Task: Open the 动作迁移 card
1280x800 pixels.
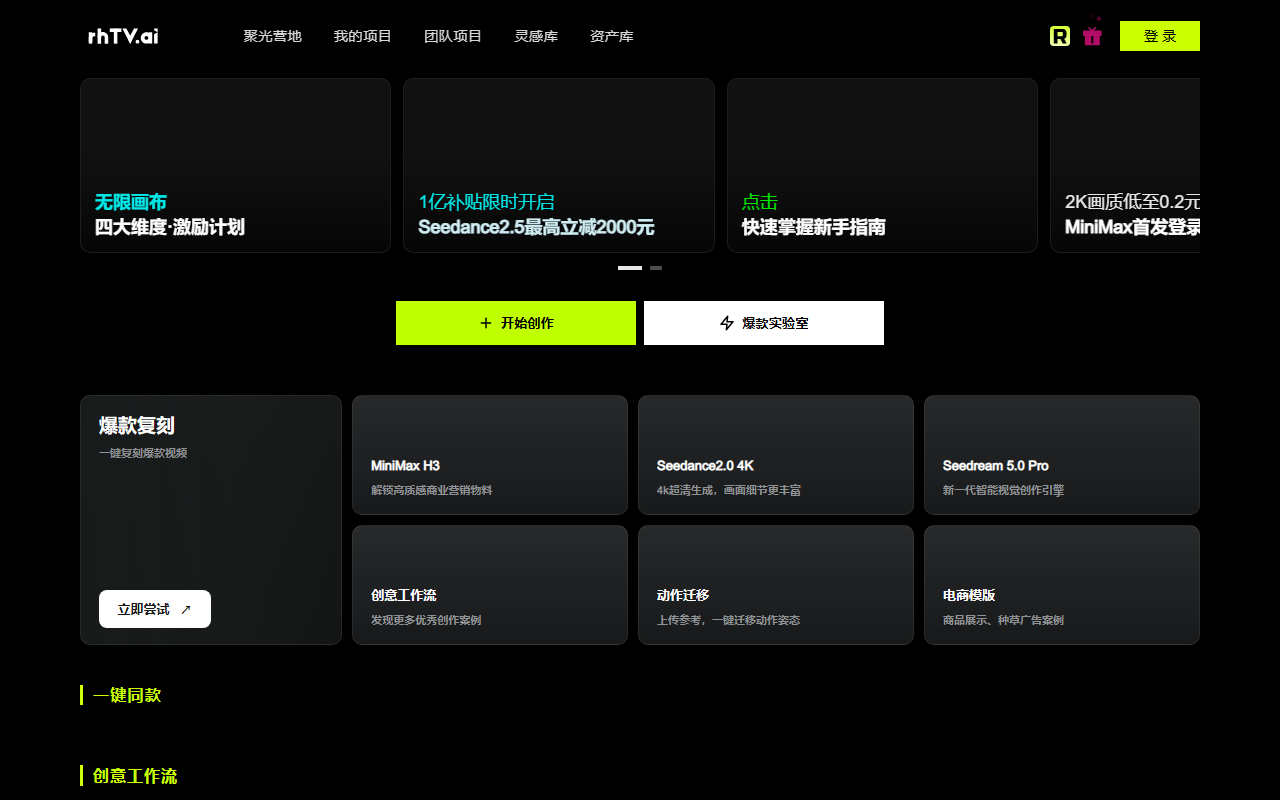Action: tap(776, 585)
